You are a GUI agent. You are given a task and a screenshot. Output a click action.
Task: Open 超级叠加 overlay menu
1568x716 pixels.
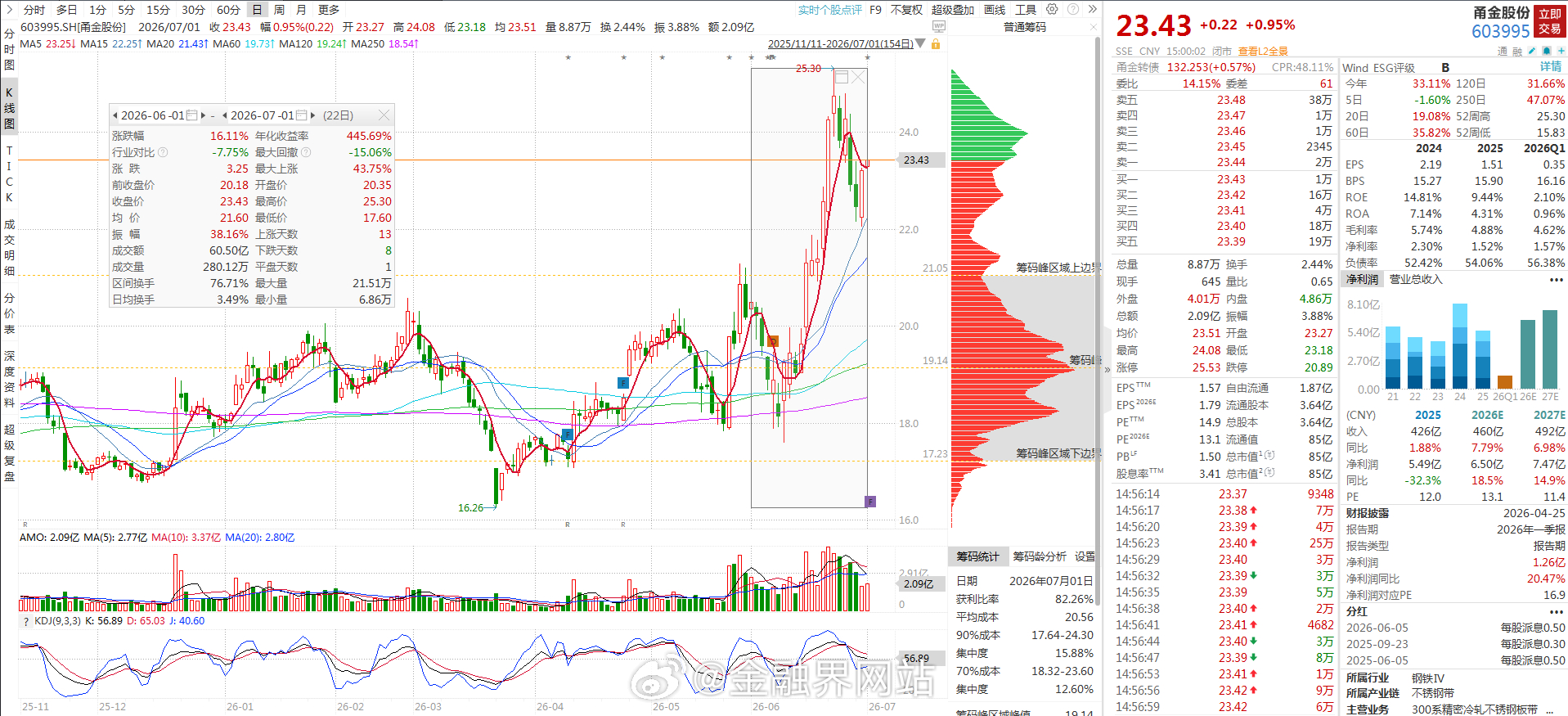(x=953, y=10)
